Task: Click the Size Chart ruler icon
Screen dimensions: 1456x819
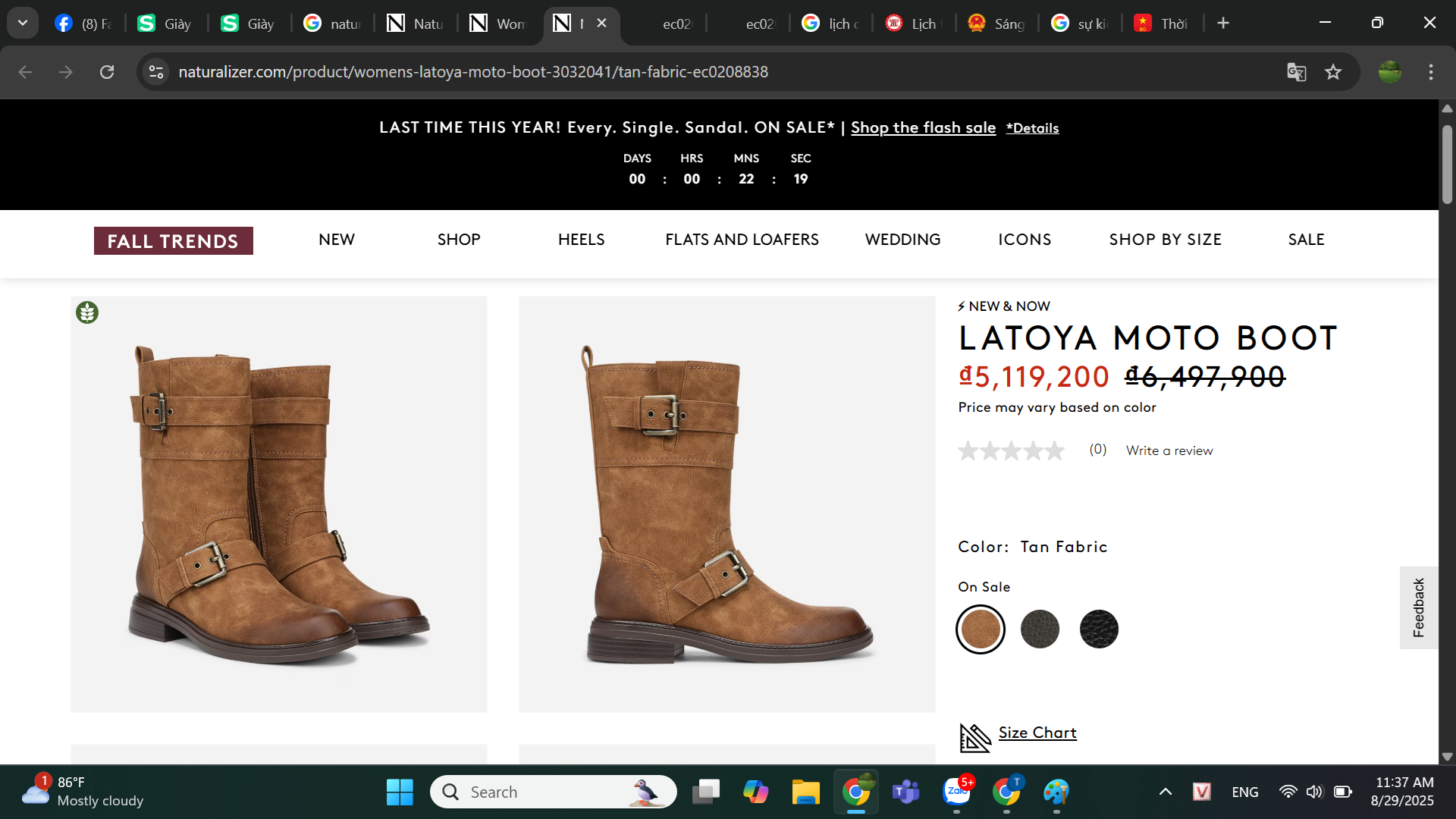Action: (x=974, y=737)
